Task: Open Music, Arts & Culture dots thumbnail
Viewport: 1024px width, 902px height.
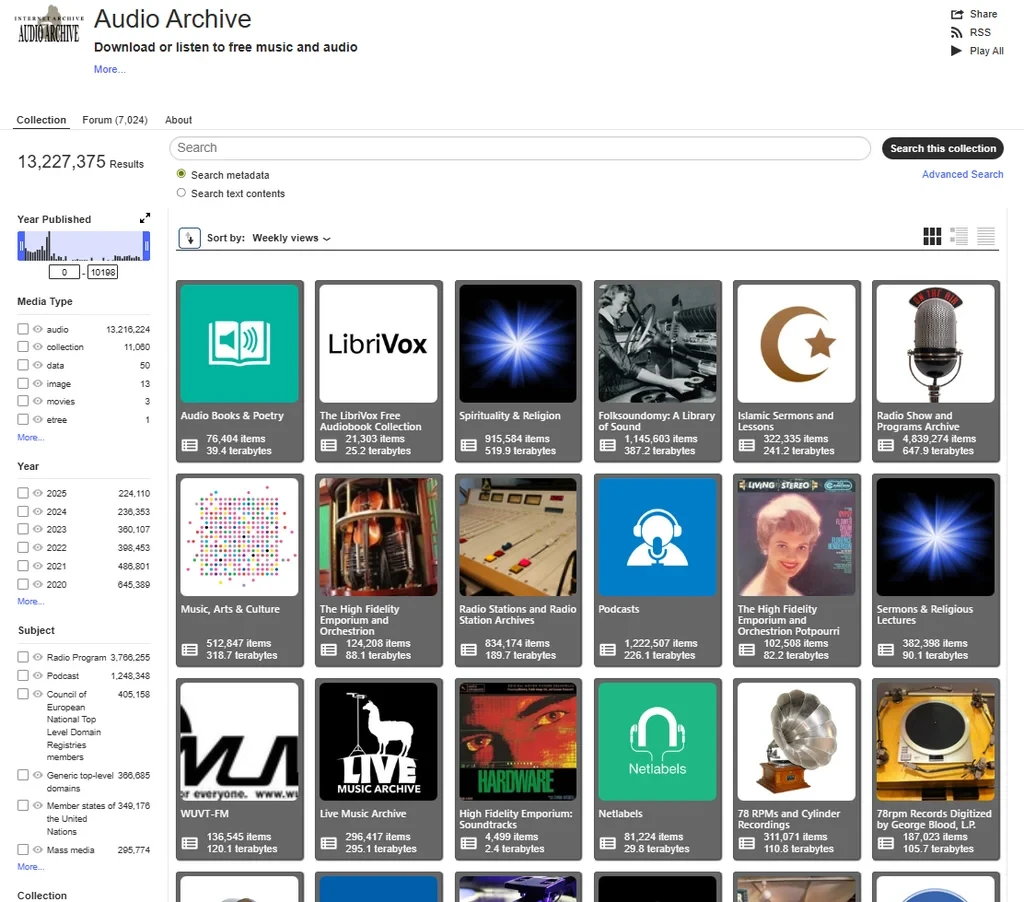Action: pos(240,537)
